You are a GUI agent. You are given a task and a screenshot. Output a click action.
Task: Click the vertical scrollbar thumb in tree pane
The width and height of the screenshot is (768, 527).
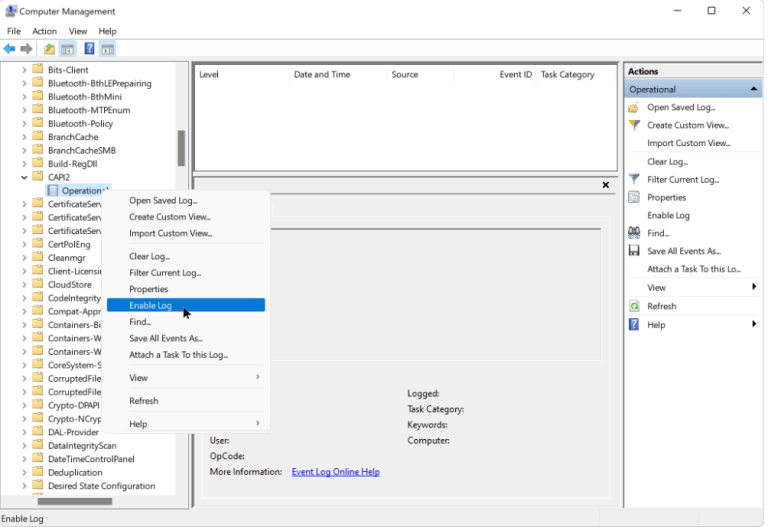[181, 148]
